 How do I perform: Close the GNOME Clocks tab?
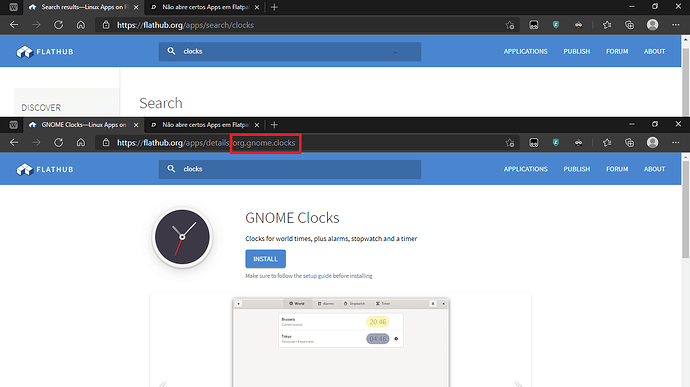click(x=136, y=125)
